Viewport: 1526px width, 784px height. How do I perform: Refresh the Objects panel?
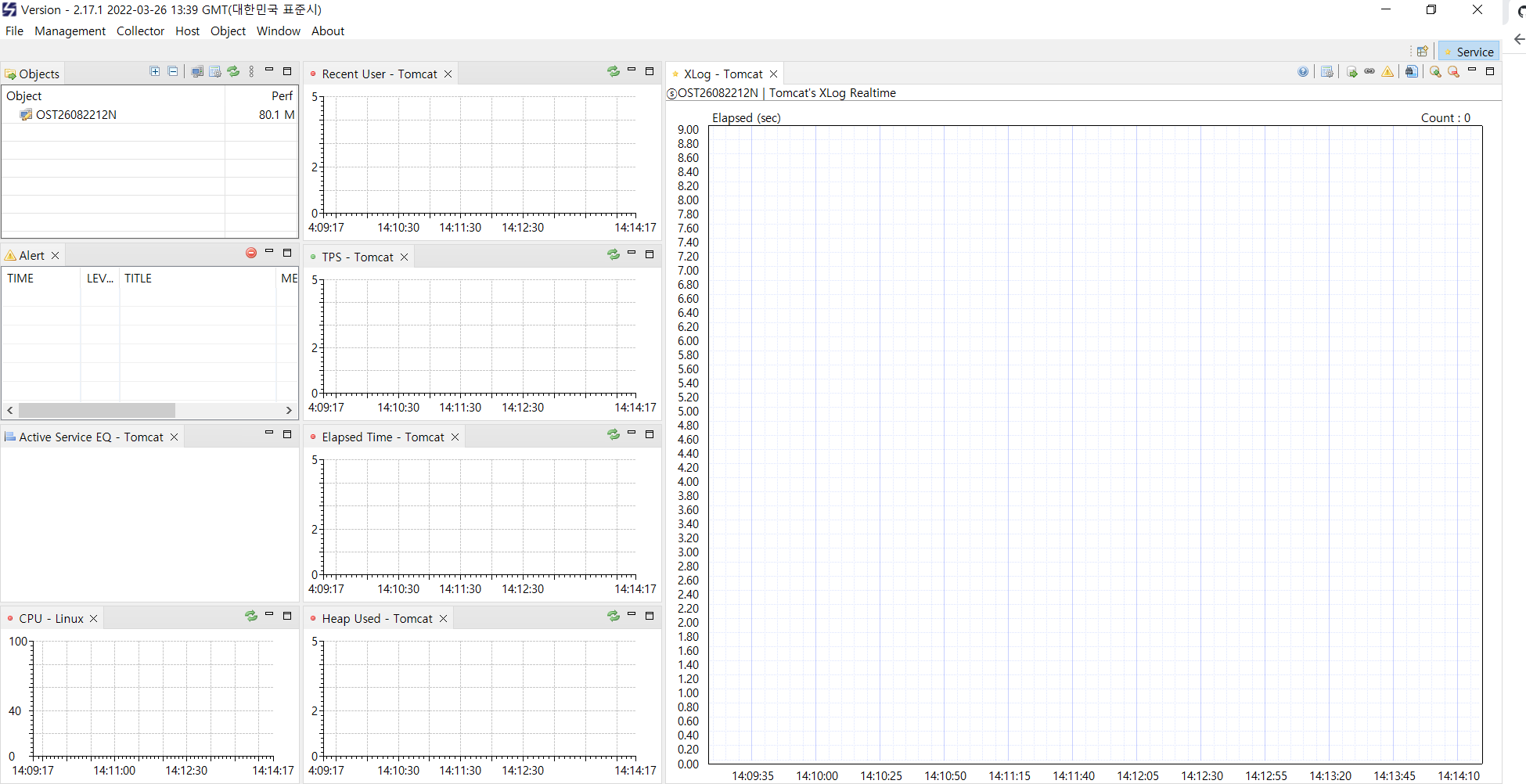coord(233,71)
